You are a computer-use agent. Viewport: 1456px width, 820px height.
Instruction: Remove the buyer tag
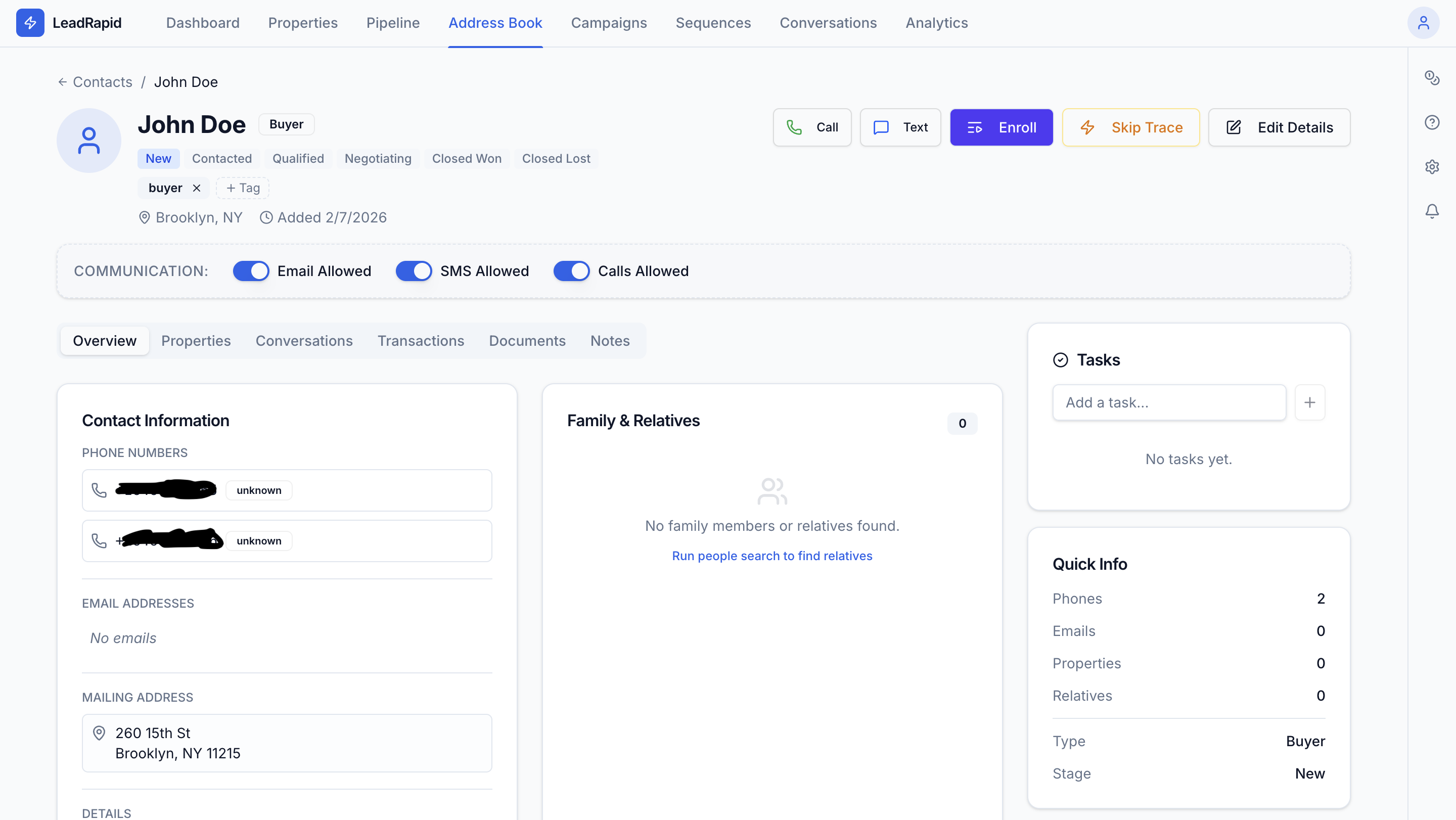[197, 188]
